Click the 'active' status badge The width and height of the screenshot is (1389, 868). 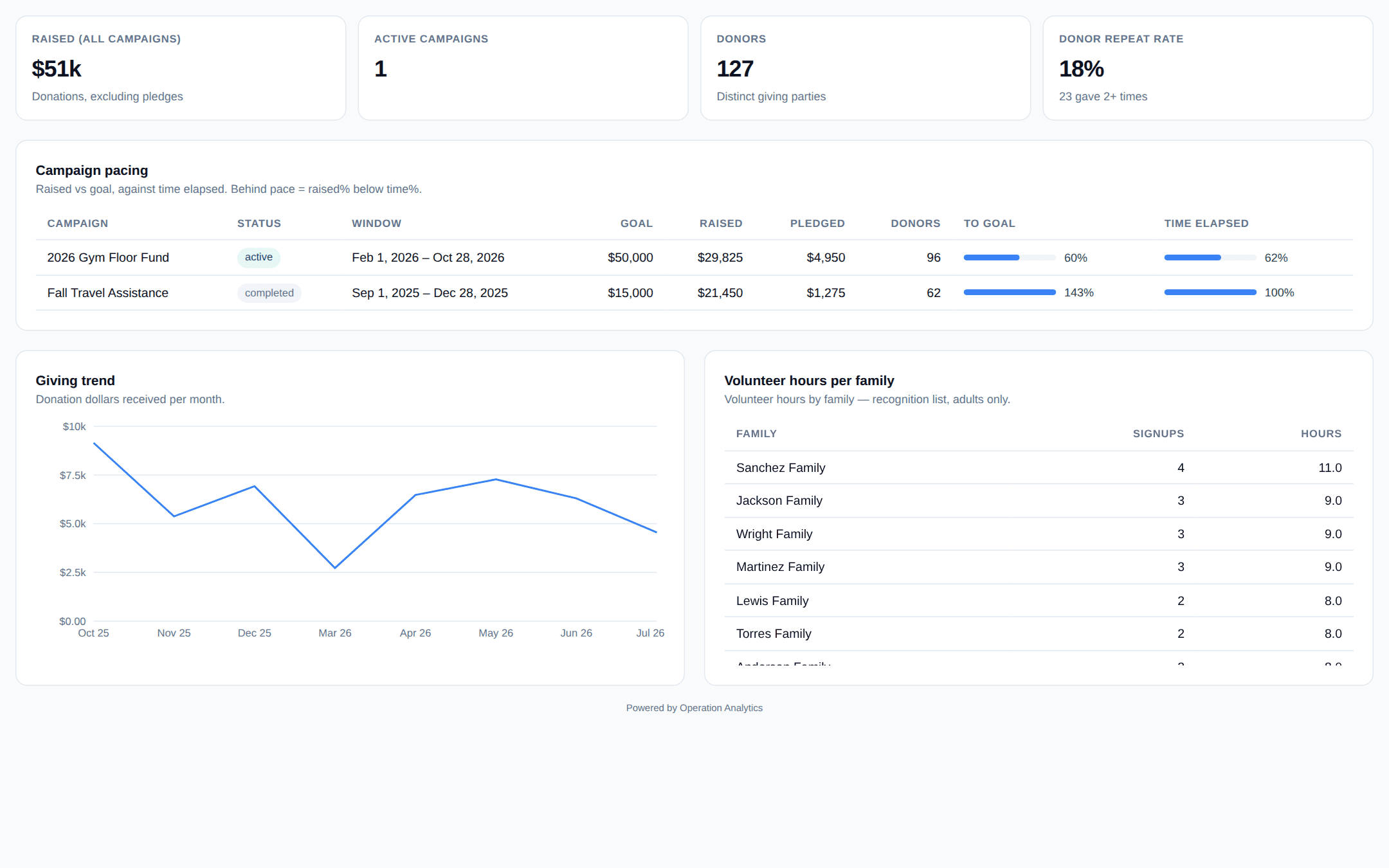coord(259,257)
